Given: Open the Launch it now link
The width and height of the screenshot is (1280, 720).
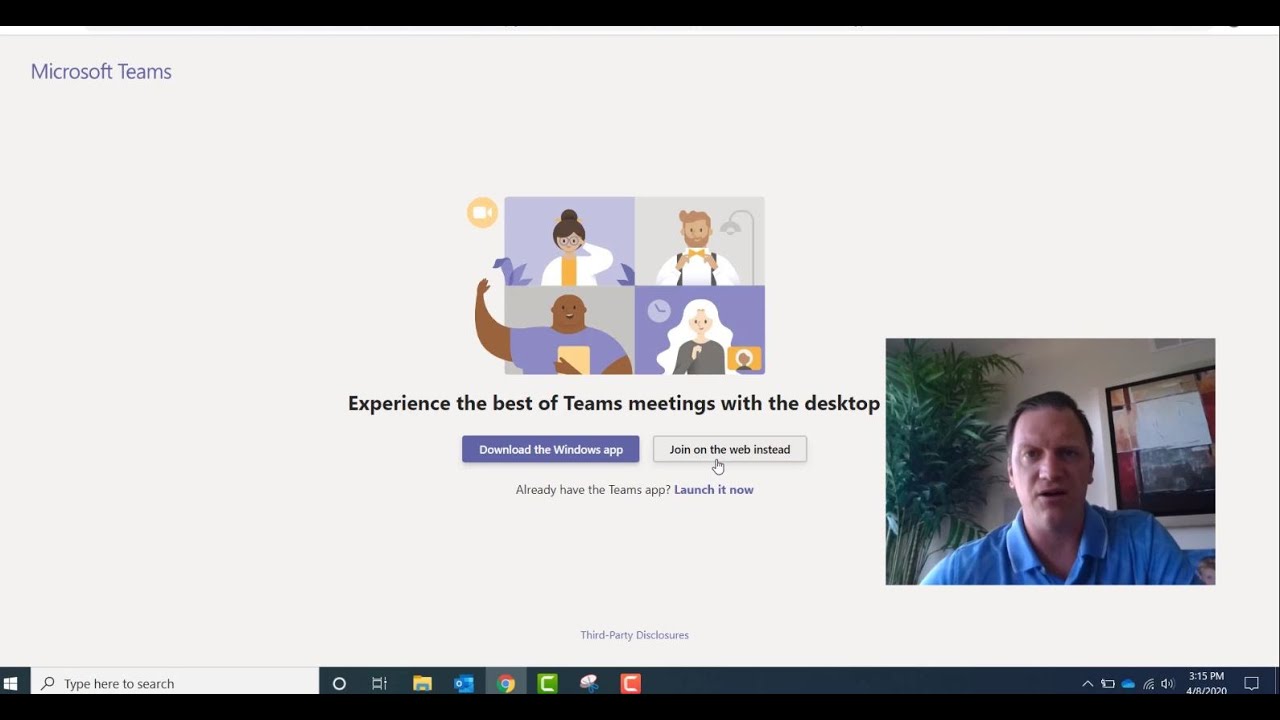Looking at the screenshot, I should (714, 490).
